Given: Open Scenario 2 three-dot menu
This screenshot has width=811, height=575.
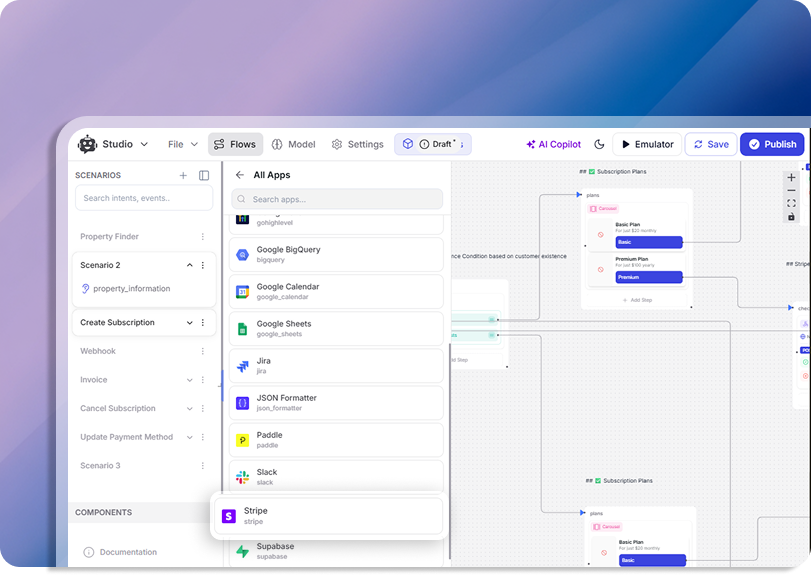Looking at the screenshot, I should pyautogui.click(x=203, y=265).
